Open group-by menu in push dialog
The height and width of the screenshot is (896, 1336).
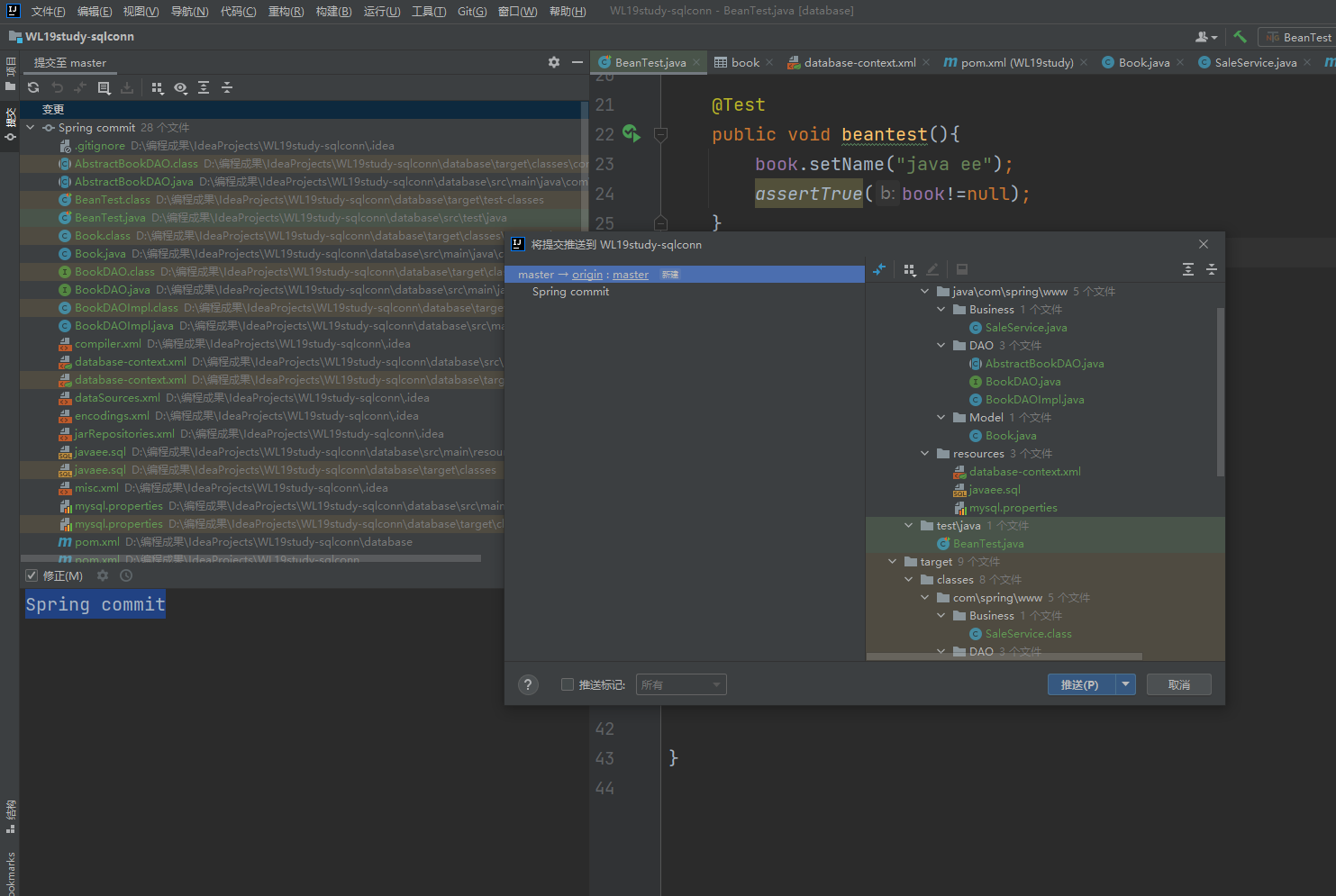point(909,269)
